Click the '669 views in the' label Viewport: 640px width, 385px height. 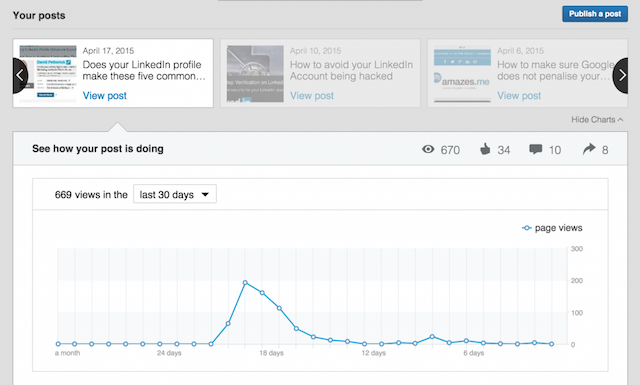(x=91, y=195)
